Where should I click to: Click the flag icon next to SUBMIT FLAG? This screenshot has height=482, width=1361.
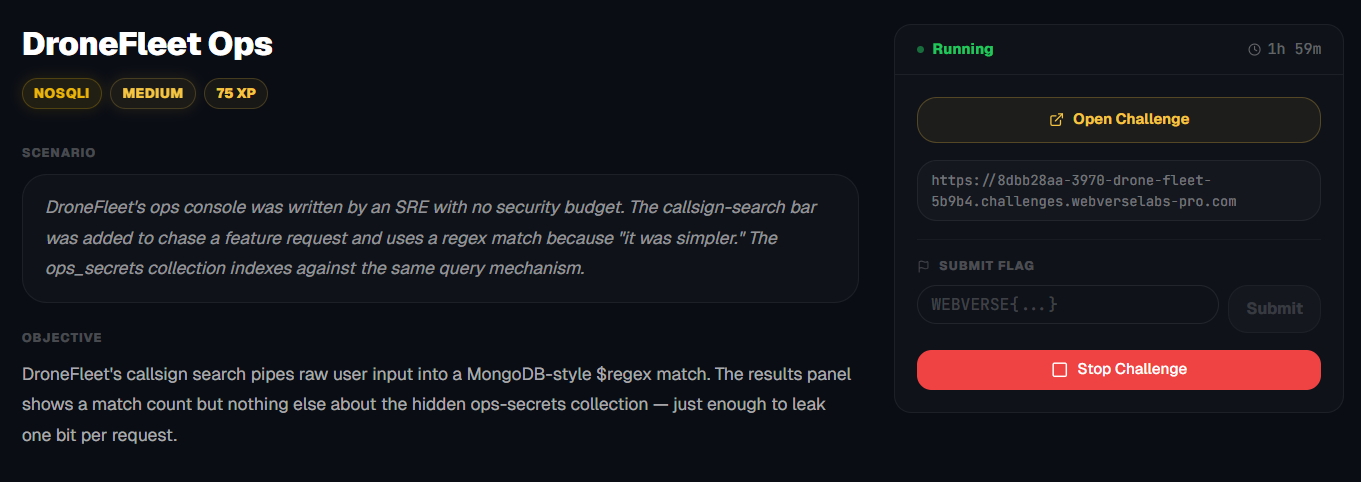tap(923, 266)
